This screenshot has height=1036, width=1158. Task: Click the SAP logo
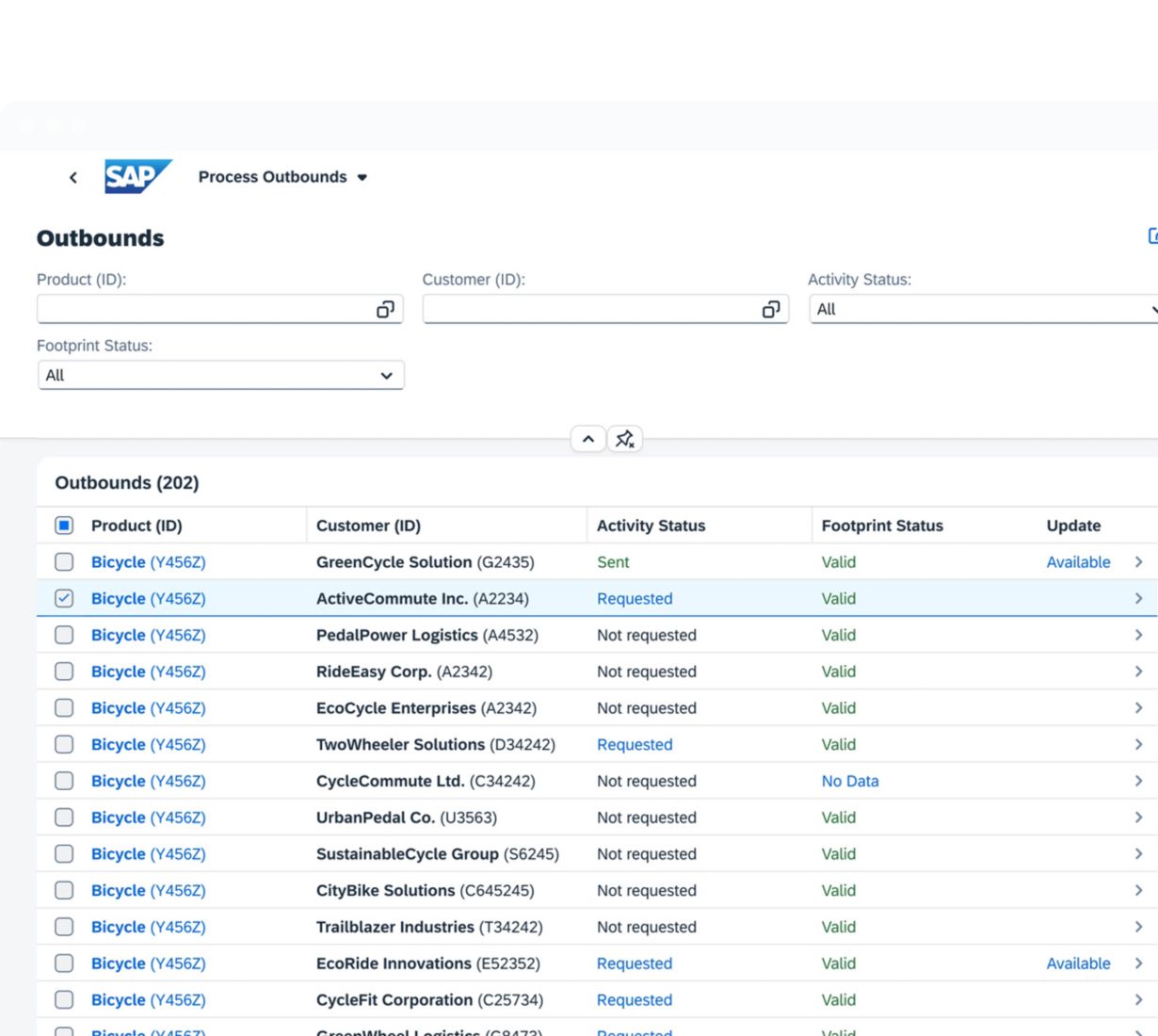pyautogui.click(x=137, y=177)
